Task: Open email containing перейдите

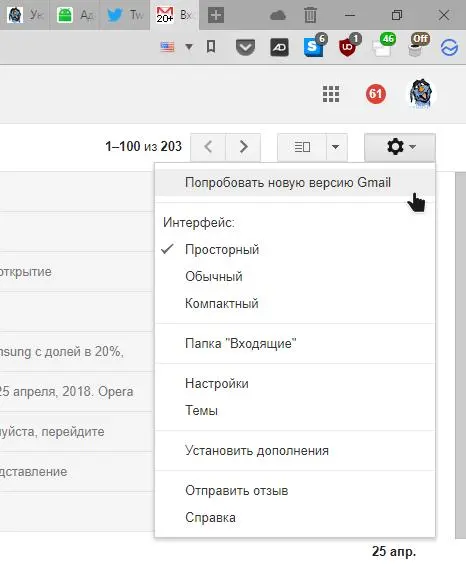Action: pos(77,431)
